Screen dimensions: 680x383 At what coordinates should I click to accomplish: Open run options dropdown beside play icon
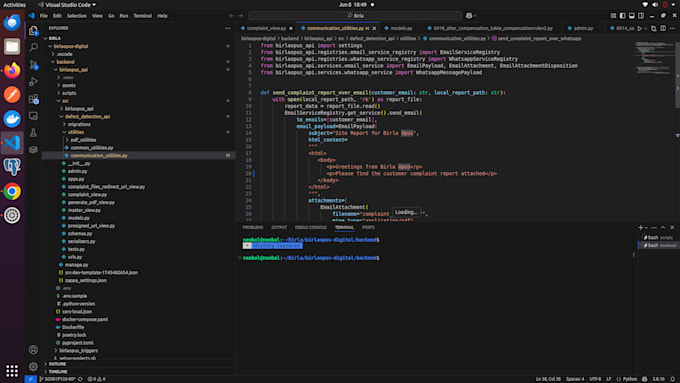click(x=646, y=28)
